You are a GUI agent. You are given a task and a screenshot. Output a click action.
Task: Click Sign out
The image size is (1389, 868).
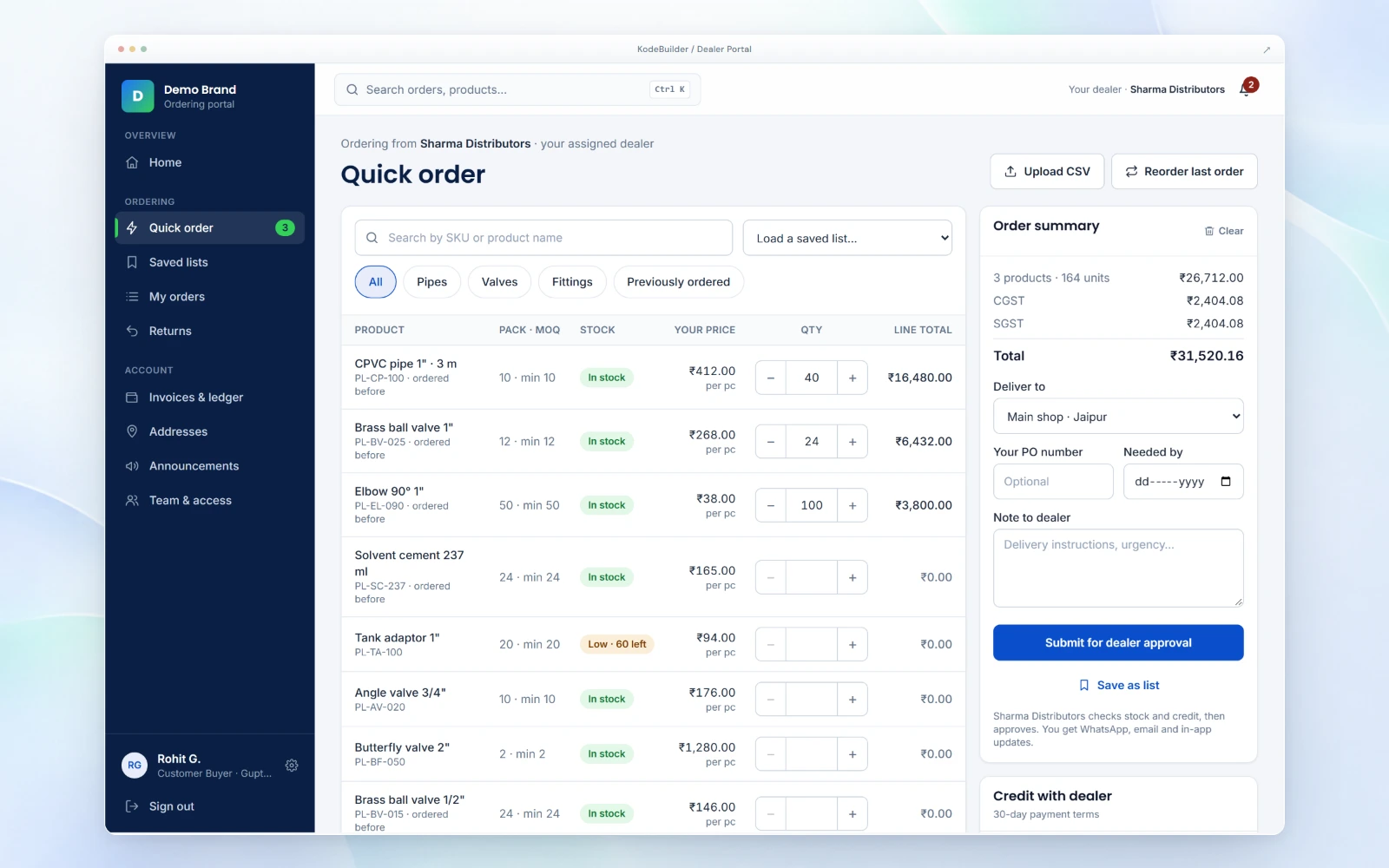(209, 806)
